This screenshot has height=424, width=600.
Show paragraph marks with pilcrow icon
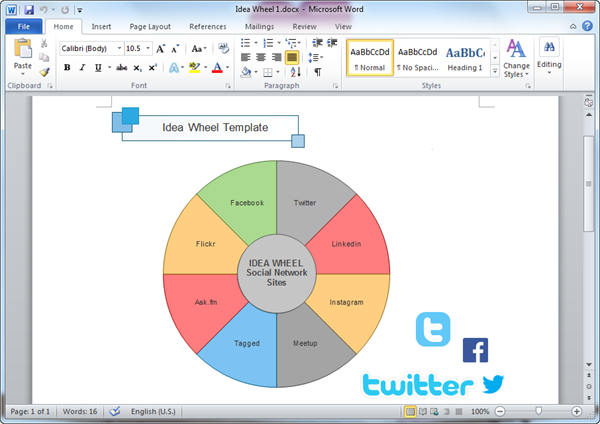tap(318, 72)
